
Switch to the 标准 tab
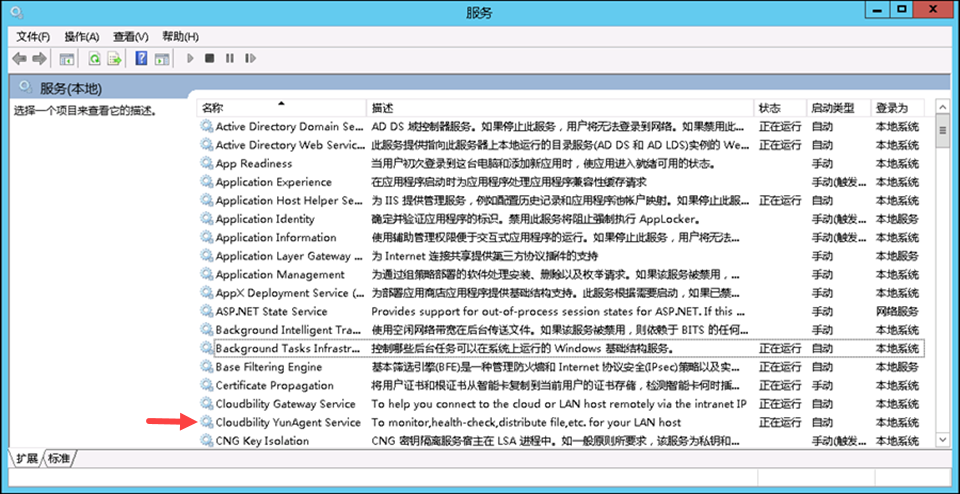coord(59,458)
